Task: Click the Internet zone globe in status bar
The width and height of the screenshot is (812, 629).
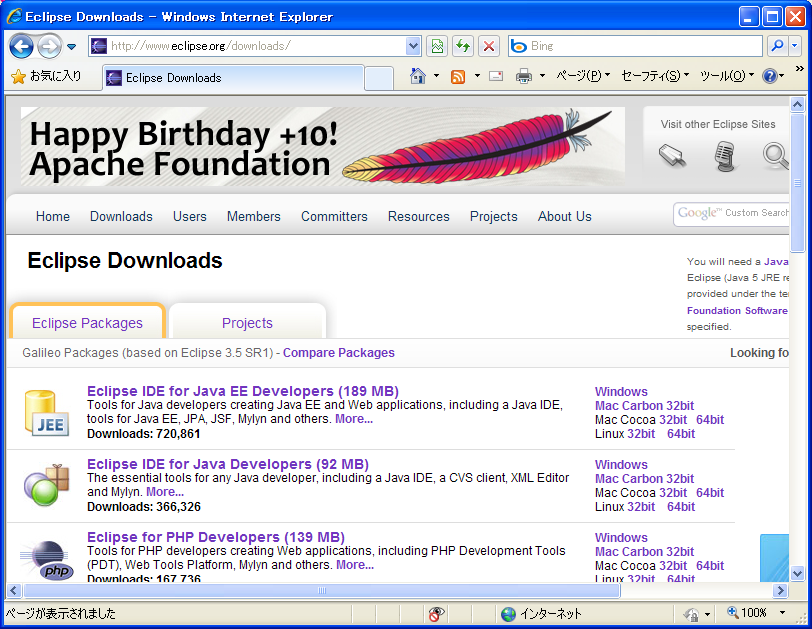Action: 509,614
